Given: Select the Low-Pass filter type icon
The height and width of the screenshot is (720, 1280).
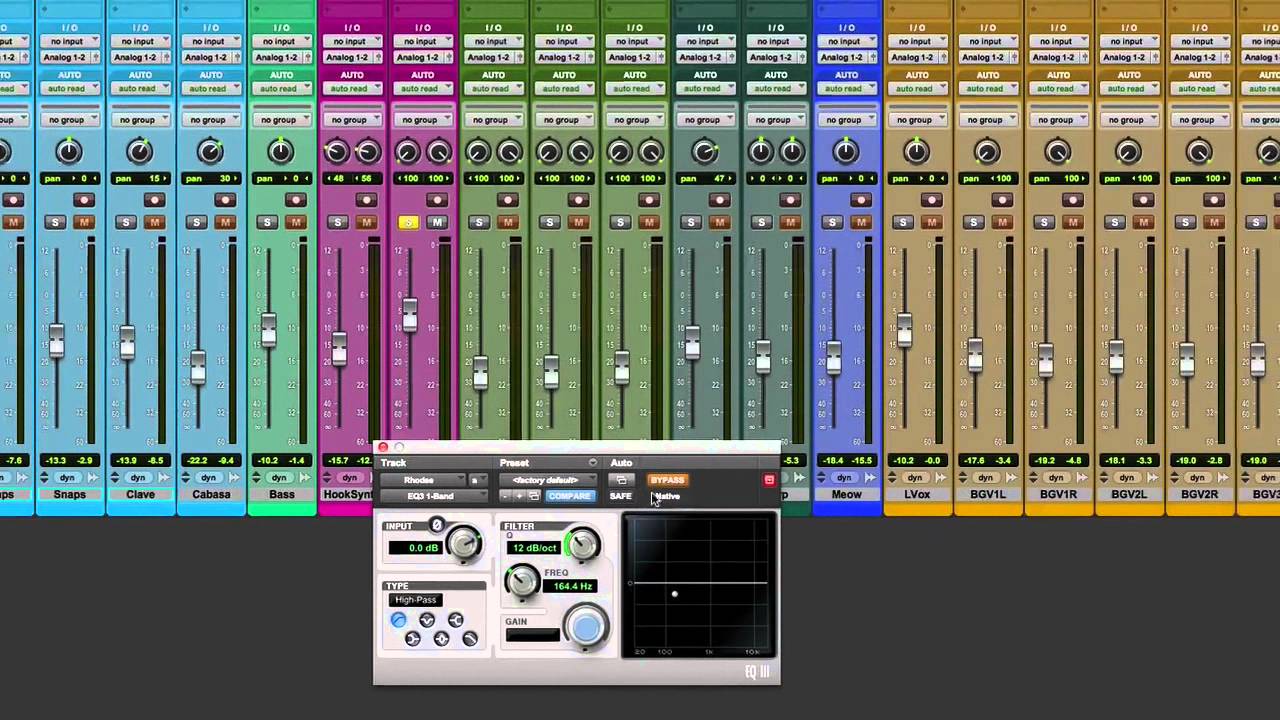Looking at the screenshot, I should point(470,639).
